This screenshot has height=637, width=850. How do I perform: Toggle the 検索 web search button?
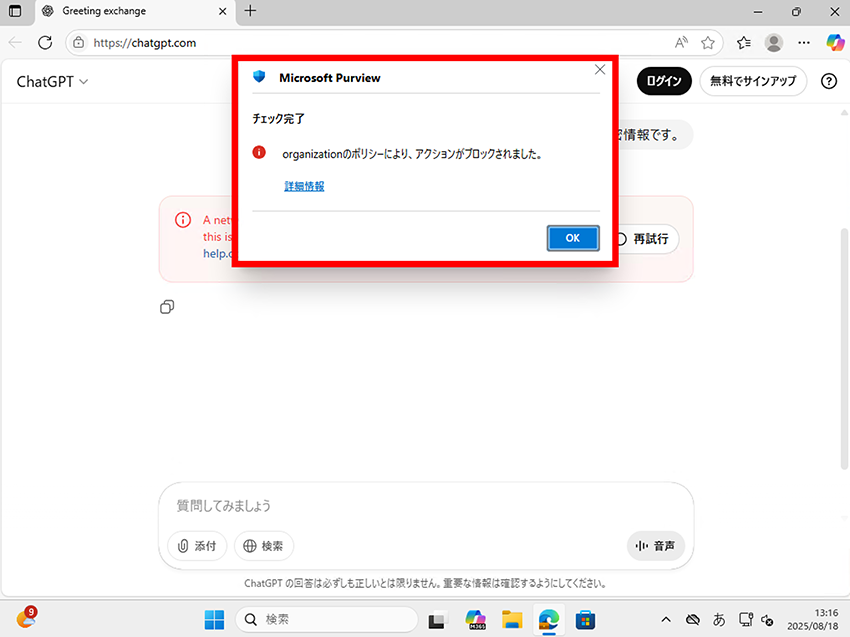264,546
